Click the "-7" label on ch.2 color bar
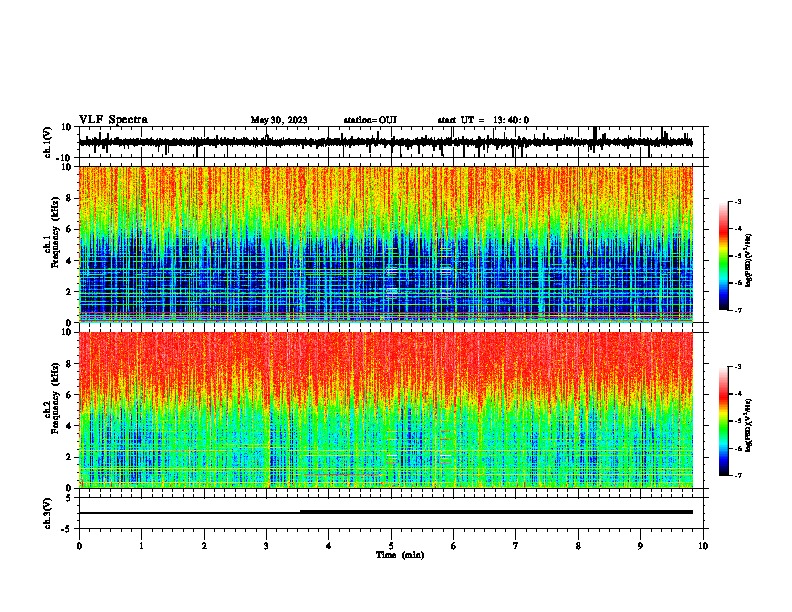Image resolution: width=792 pixels, height=612 pixels. 737,476
